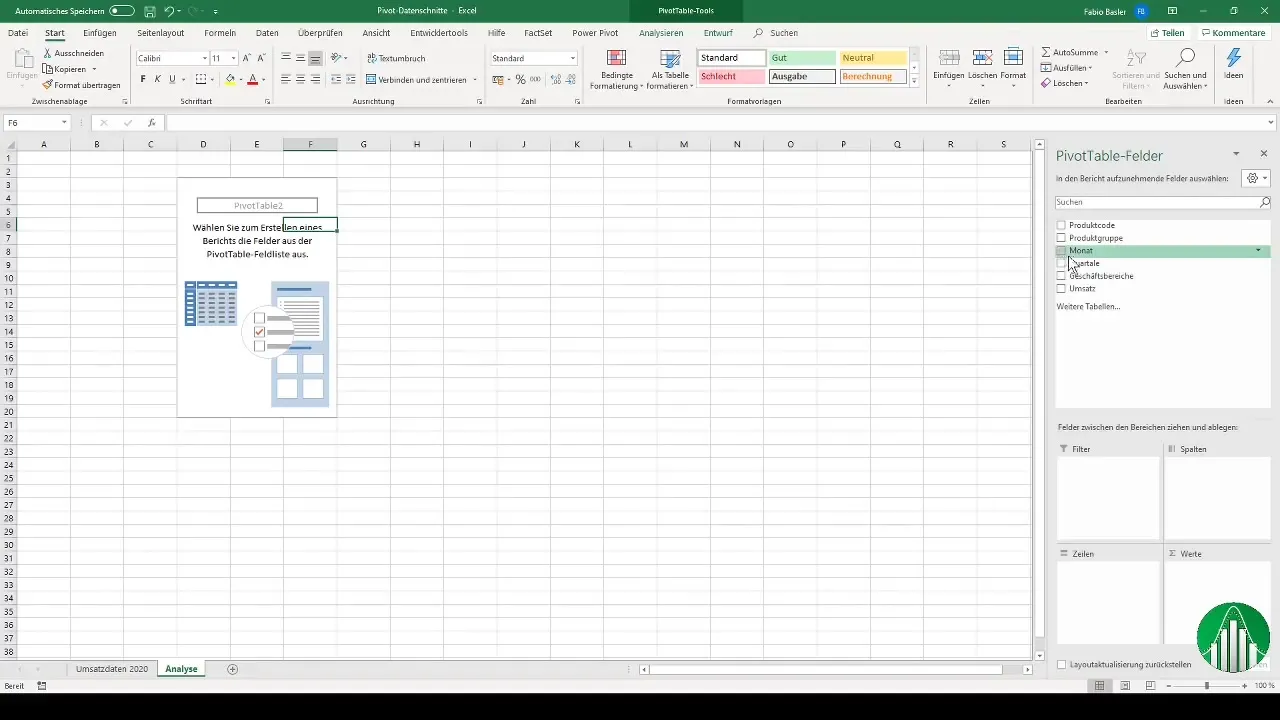Click the PivotTable fields Suchen box

click(1163, 202)
